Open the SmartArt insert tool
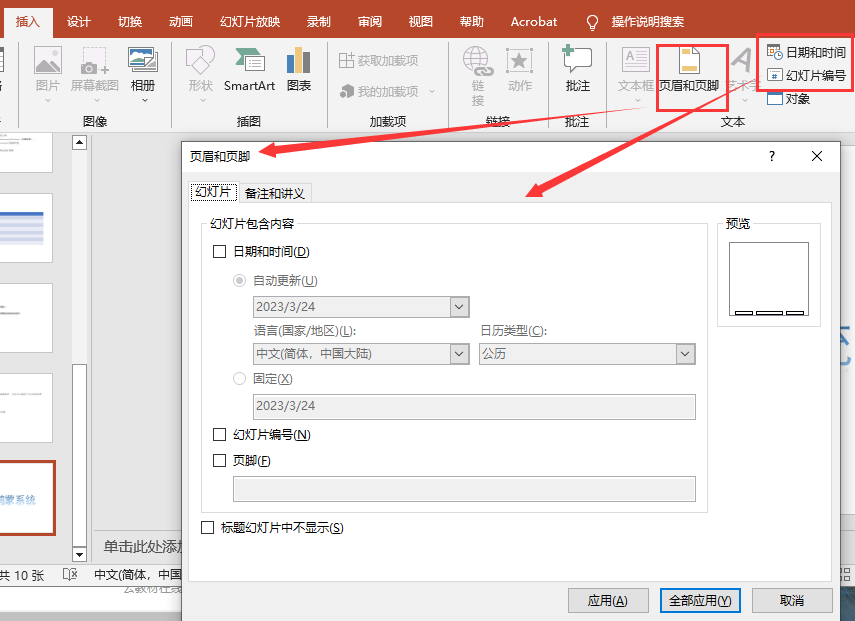 249,70
